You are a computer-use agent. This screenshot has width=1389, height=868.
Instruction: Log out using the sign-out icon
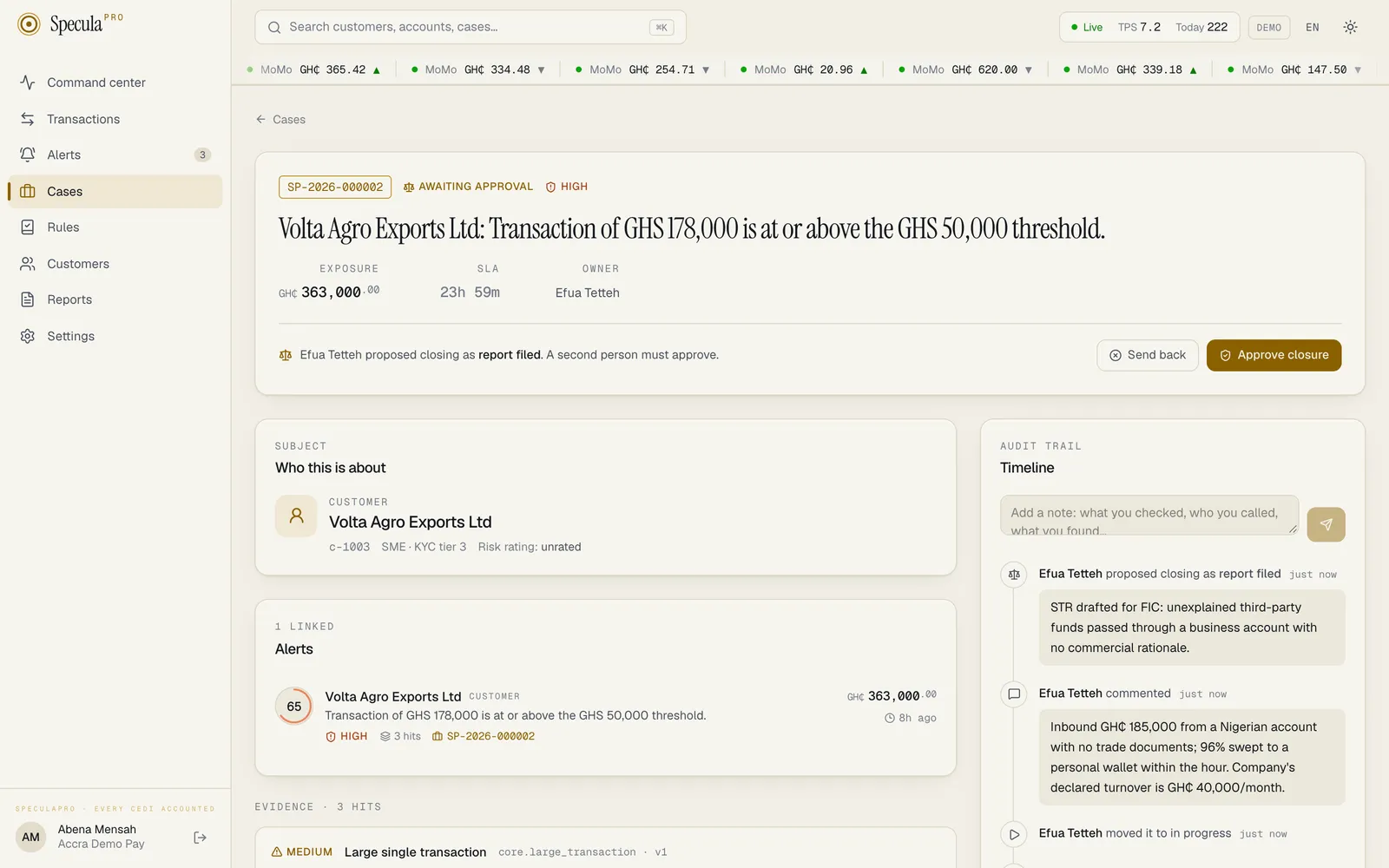200,838
